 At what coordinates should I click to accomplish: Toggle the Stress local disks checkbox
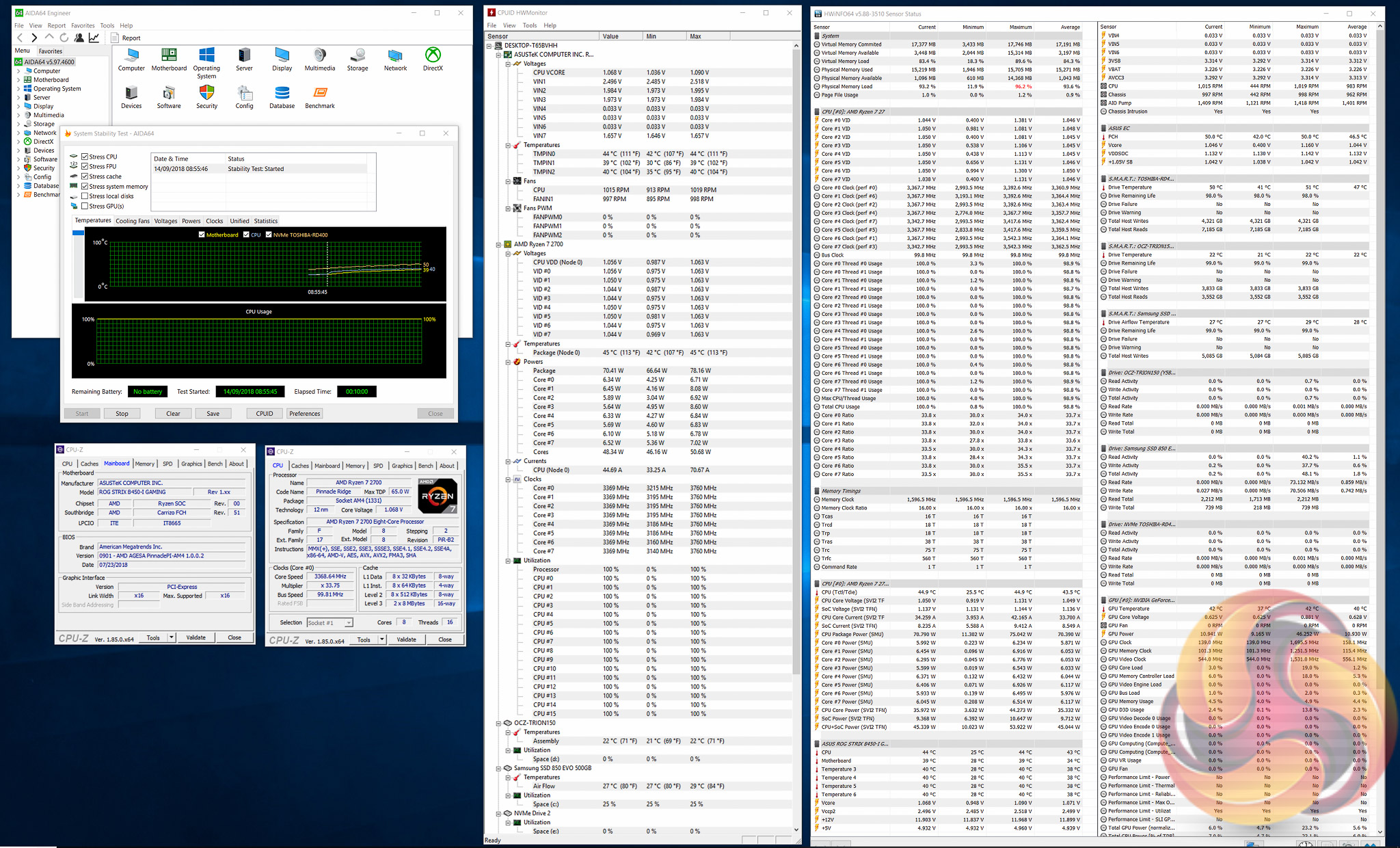tap(85, 196)
